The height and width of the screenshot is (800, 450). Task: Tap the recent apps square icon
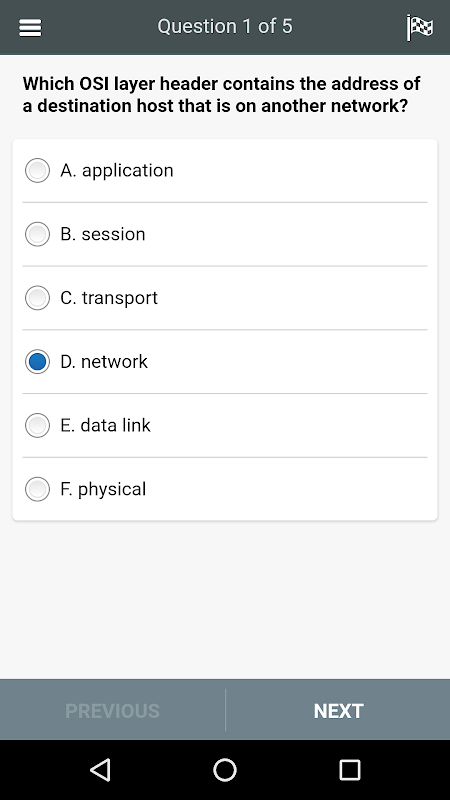[350, 769]
